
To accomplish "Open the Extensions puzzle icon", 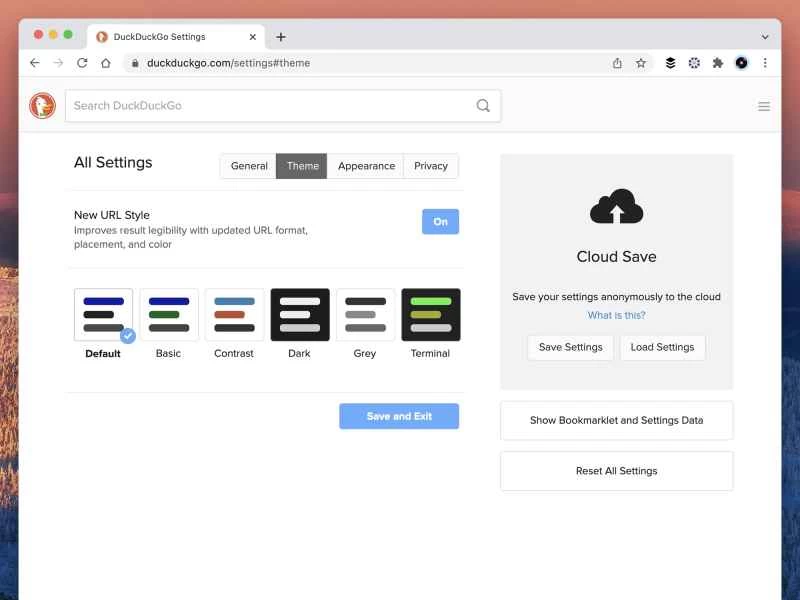I will pos(717,63).
